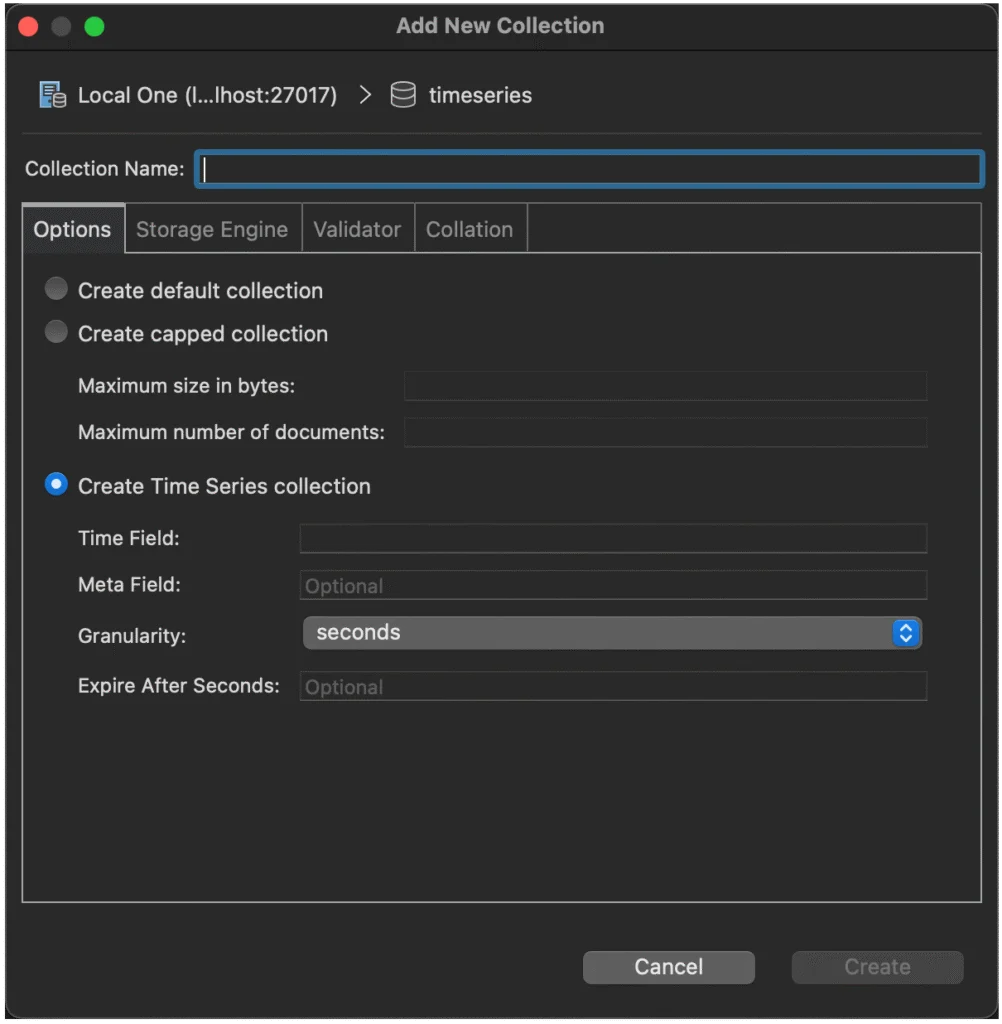
Task: Open the Collation tab
Action: [470, 229]
